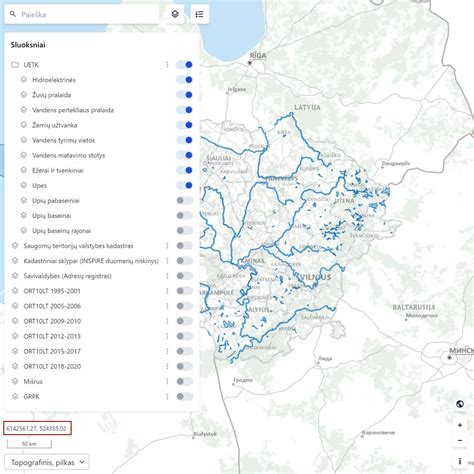The image size is (474, 474).
Task: Click the 50 km scale bar
Action: point(29,444)
